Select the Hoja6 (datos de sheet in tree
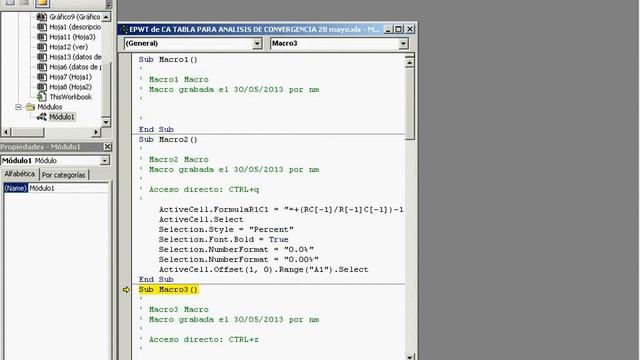 tap(75, 67)
